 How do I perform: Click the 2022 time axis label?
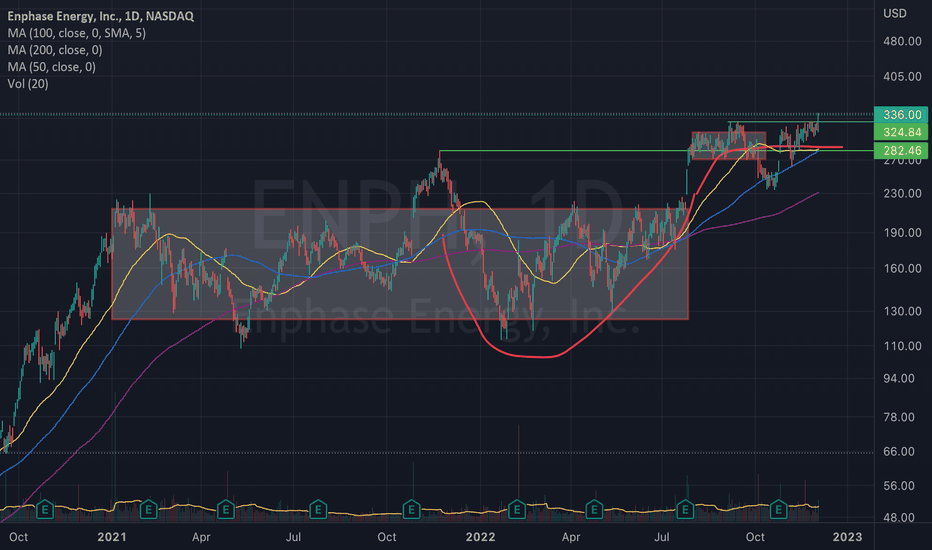(x=480, y=537)
